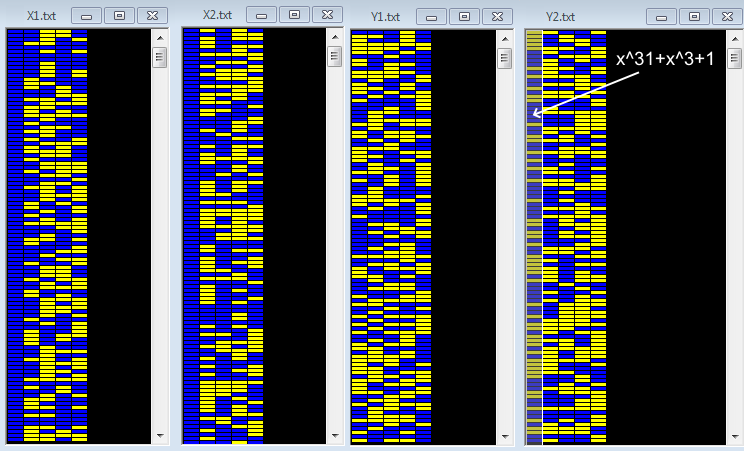Image resolution: width=744 pixels, height=451 pixels.
Task: Click scroll down arrow in Y1.txt window
Action: pos(505,436)
